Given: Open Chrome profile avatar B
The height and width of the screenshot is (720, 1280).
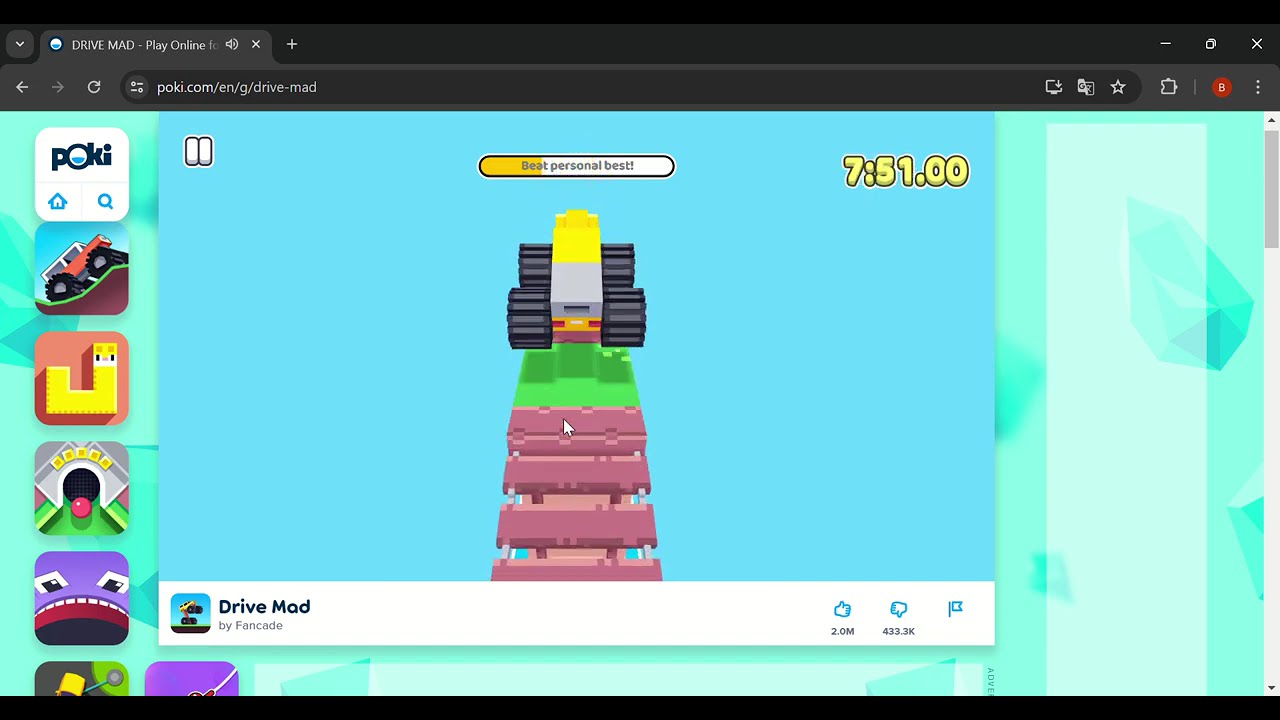Looking at the screenshot, I should (1221, 87).
